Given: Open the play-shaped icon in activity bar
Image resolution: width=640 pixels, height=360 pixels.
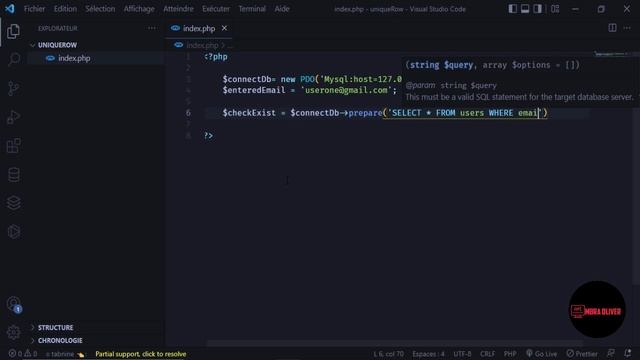Looking at the screenshot, I should pos(13,232).
